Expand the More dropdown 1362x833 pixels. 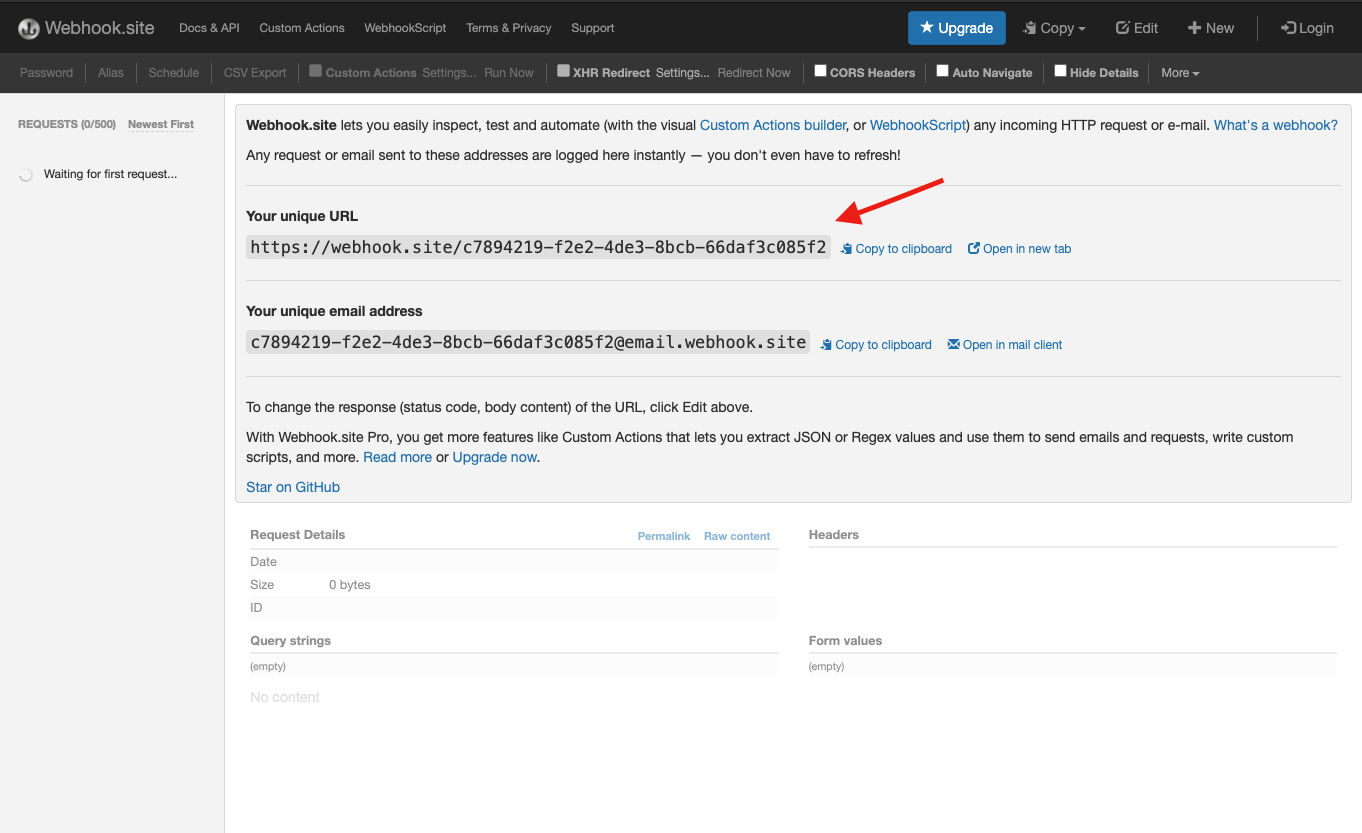[1180, 73]
